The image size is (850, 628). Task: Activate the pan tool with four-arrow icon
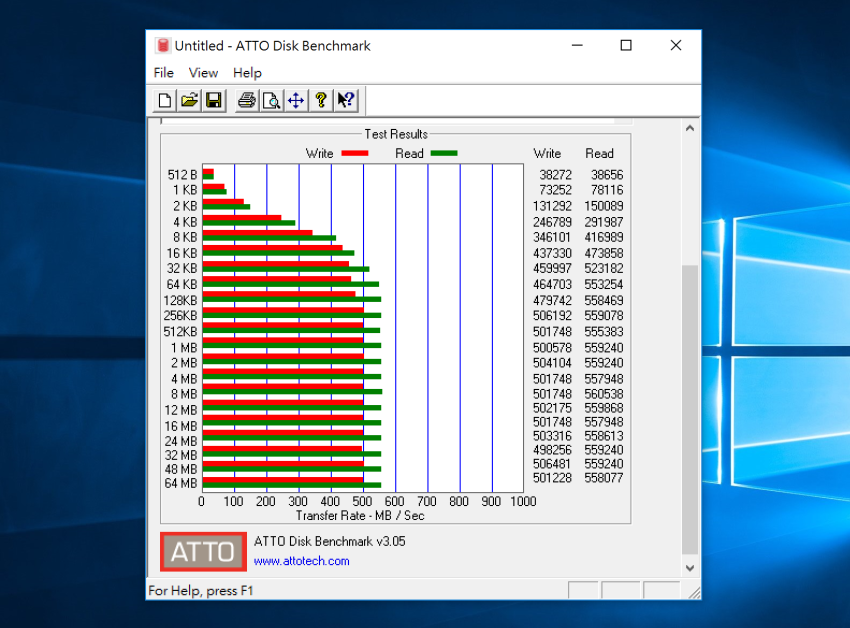294,100
